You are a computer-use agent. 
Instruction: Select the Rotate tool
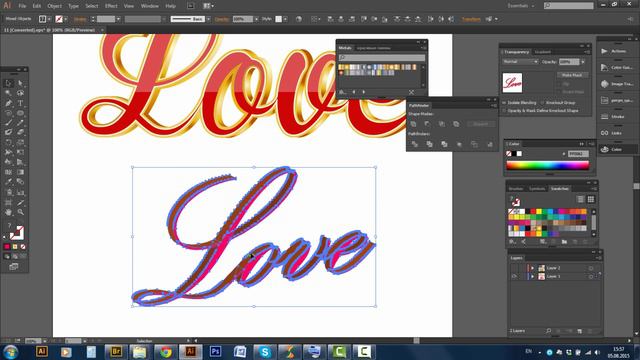(x=8, y=142)
